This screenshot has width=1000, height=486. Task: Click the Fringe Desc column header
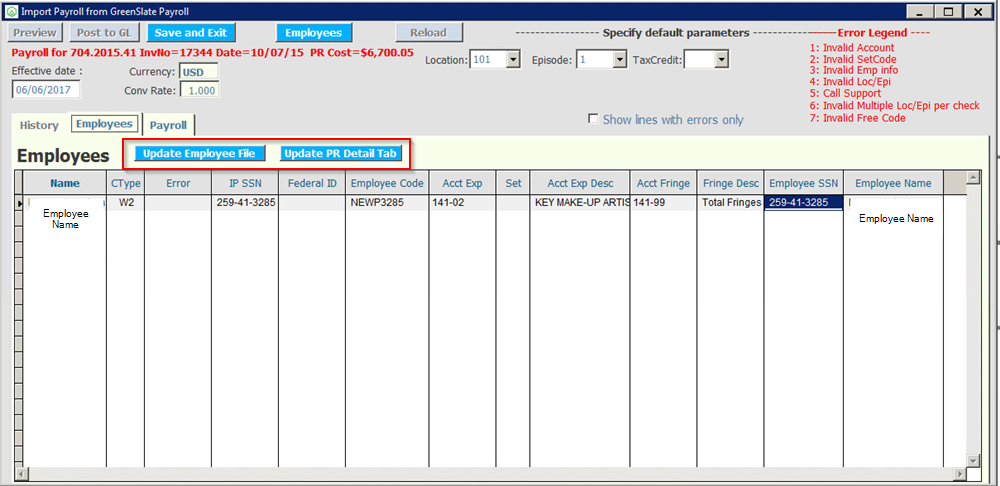coord(730,183)
